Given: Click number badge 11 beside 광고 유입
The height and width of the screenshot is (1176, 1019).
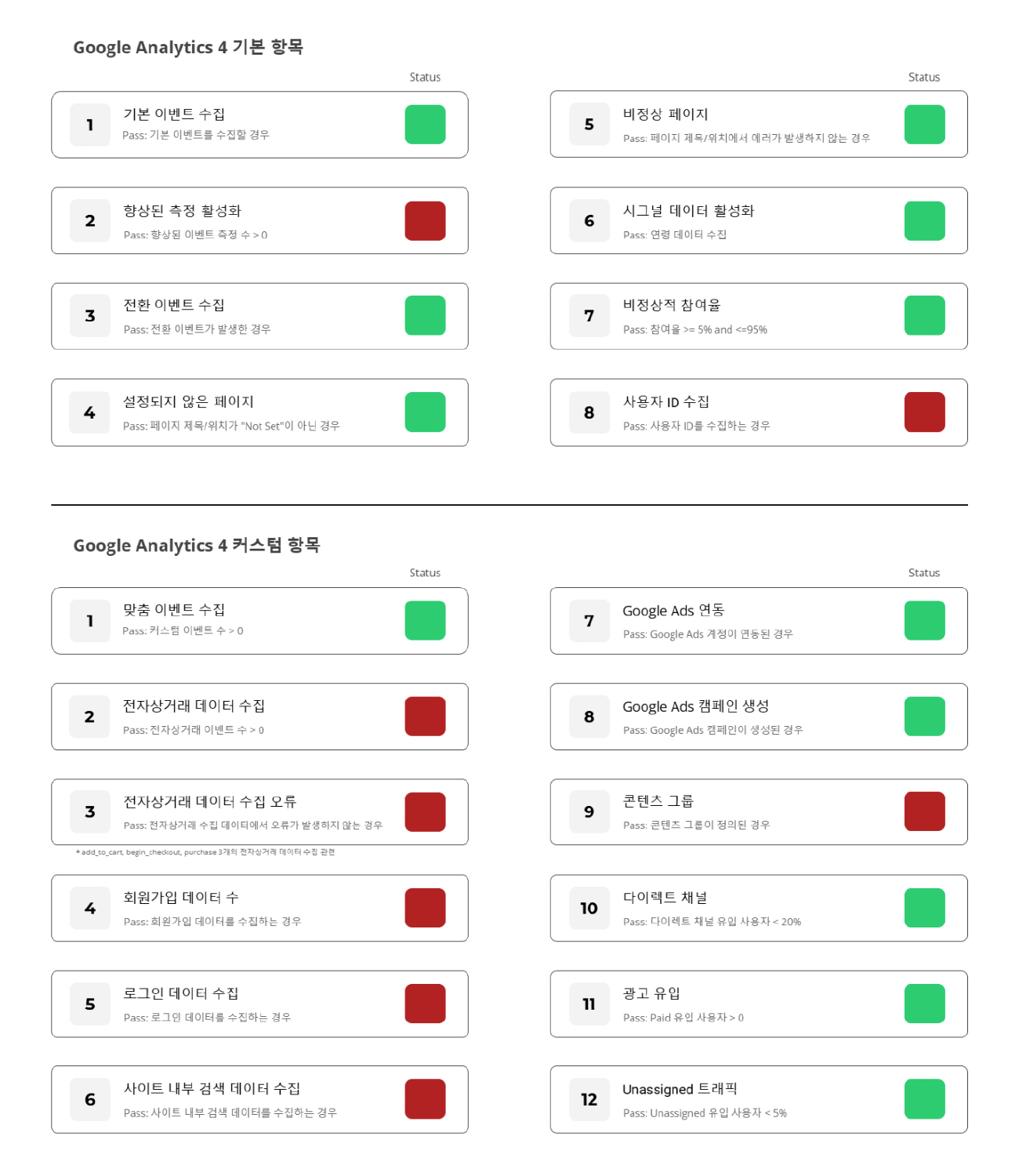Looking at the screenshot, I should [x=589, y=1004].
